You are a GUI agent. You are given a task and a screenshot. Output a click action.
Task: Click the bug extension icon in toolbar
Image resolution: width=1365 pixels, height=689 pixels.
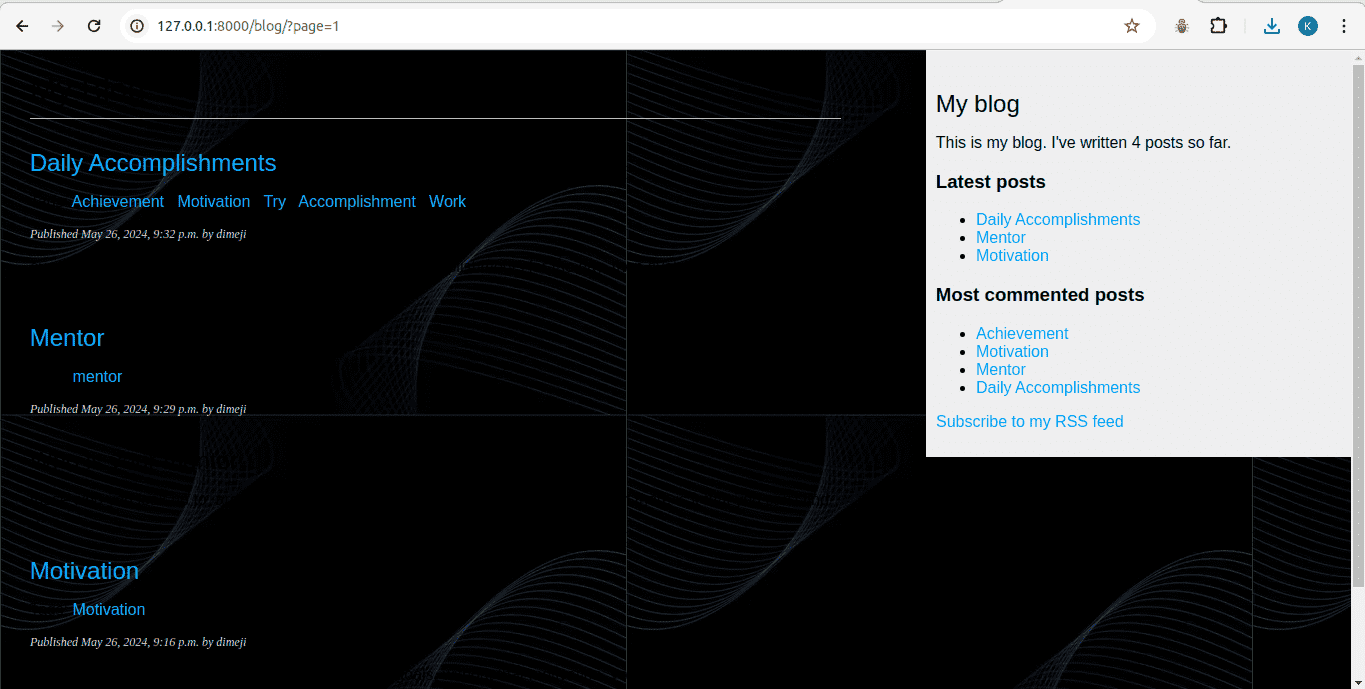(x=1182, y=26)
